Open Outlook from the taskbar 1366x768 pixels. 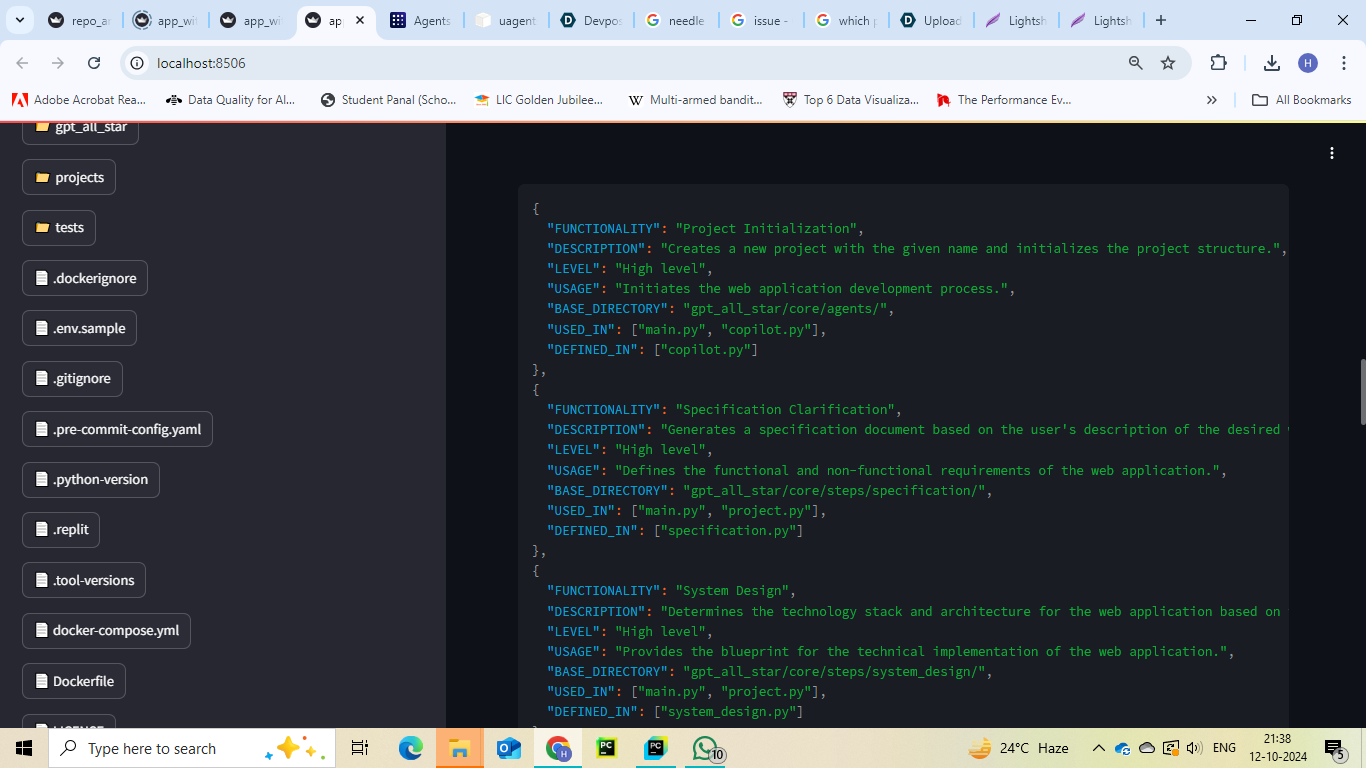(508, 748)
